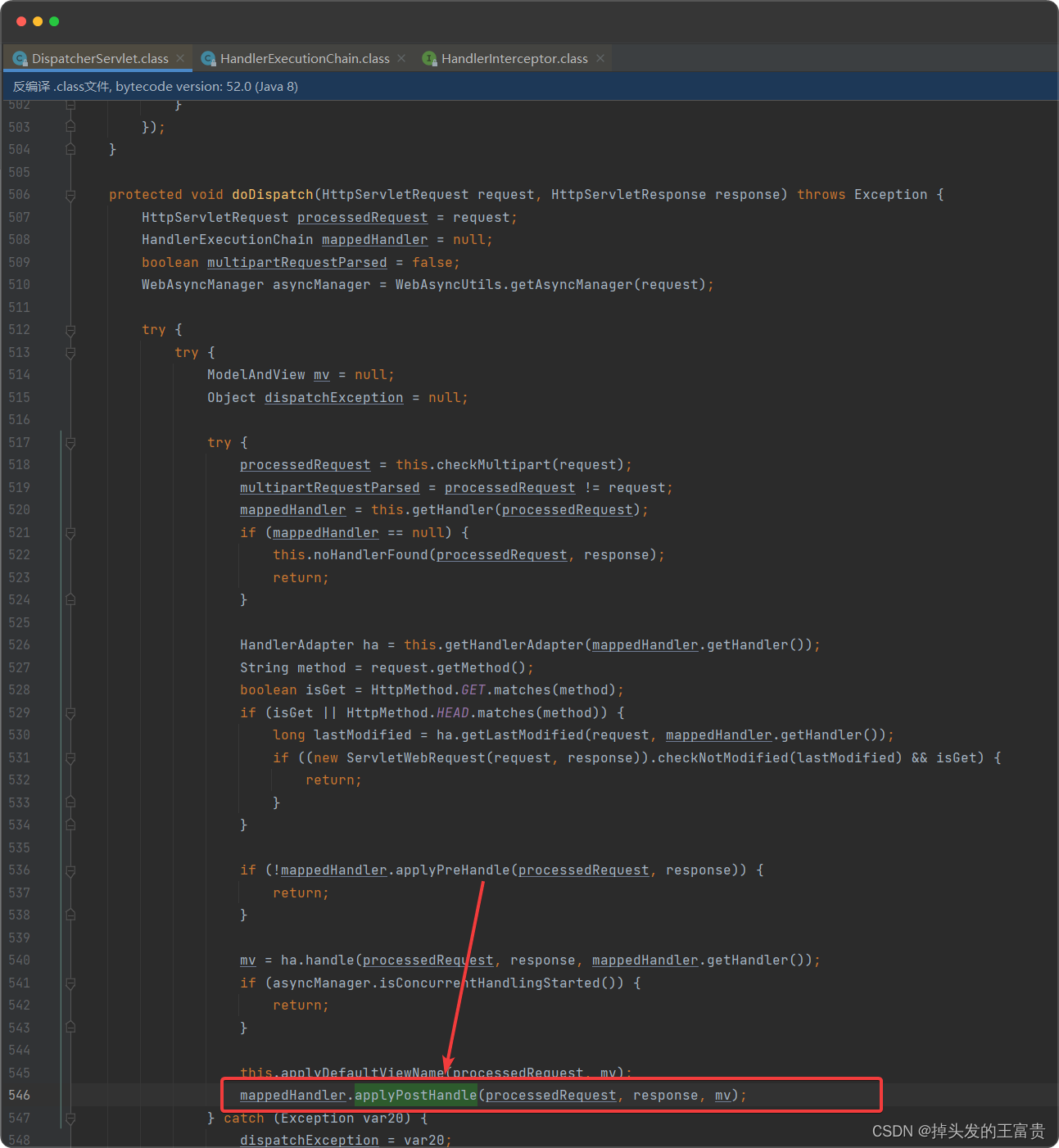Click the fold end marker at line 504
Viewport: 1059px width, 1148px height.
pyautogui.click(x=70, y=150)
